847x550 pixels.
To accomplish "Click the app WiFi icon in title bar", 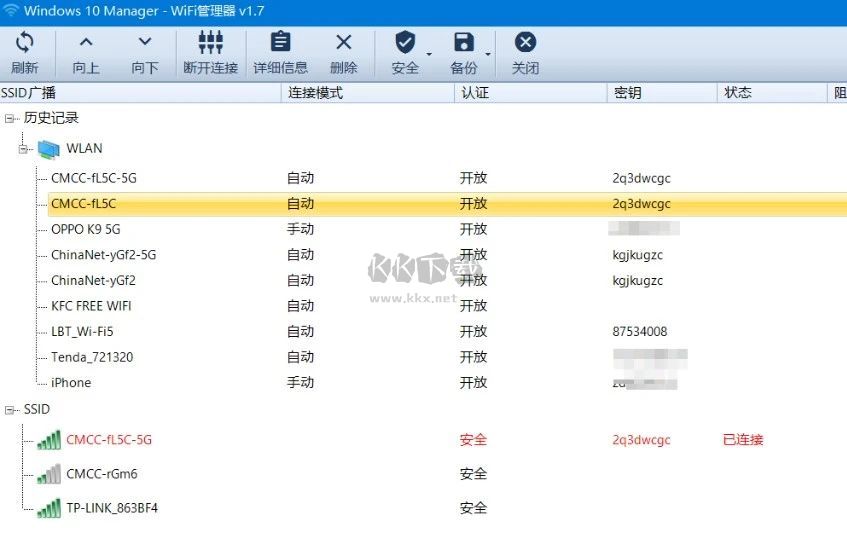I will (11, 10).
